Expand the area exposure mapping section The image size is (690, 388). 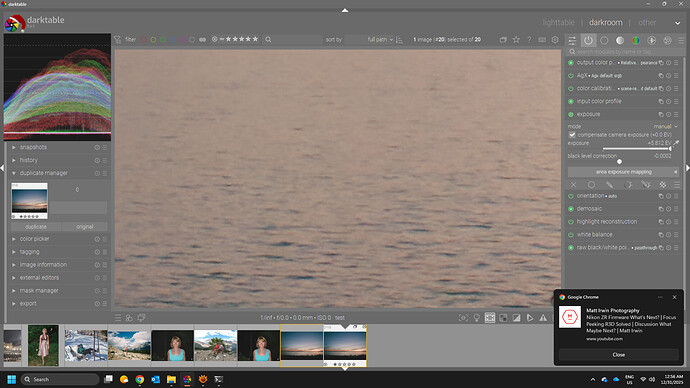(x=624, y=172)
